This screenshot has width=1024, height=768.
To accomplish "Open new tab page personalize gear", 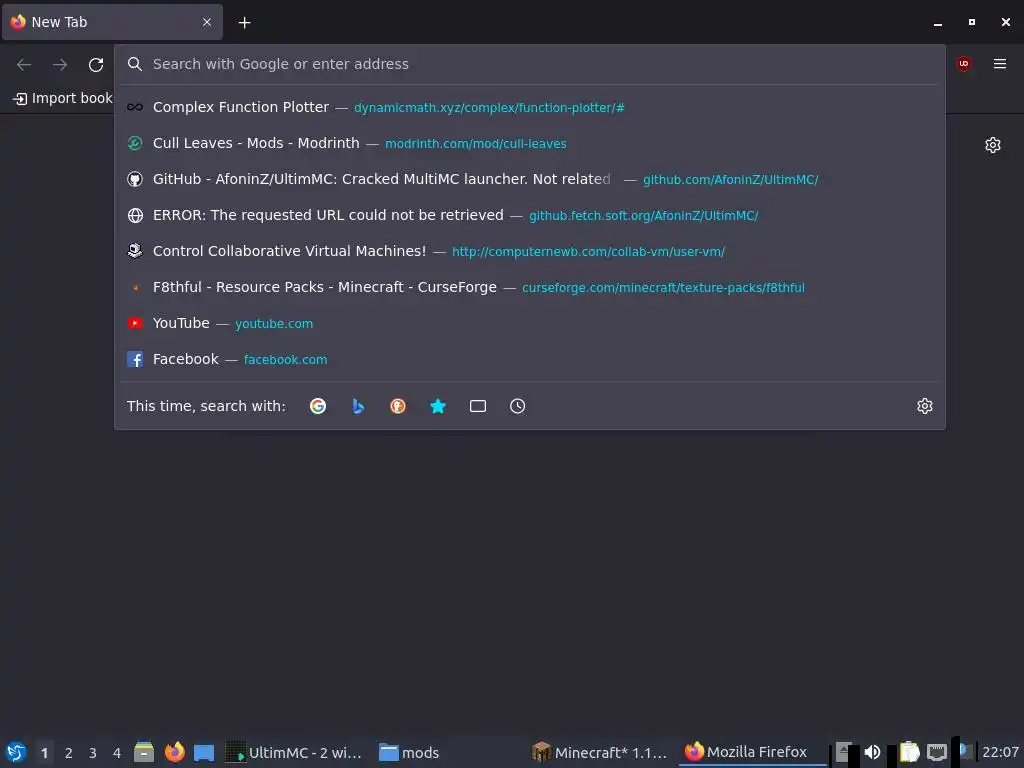I will point(993,145).
